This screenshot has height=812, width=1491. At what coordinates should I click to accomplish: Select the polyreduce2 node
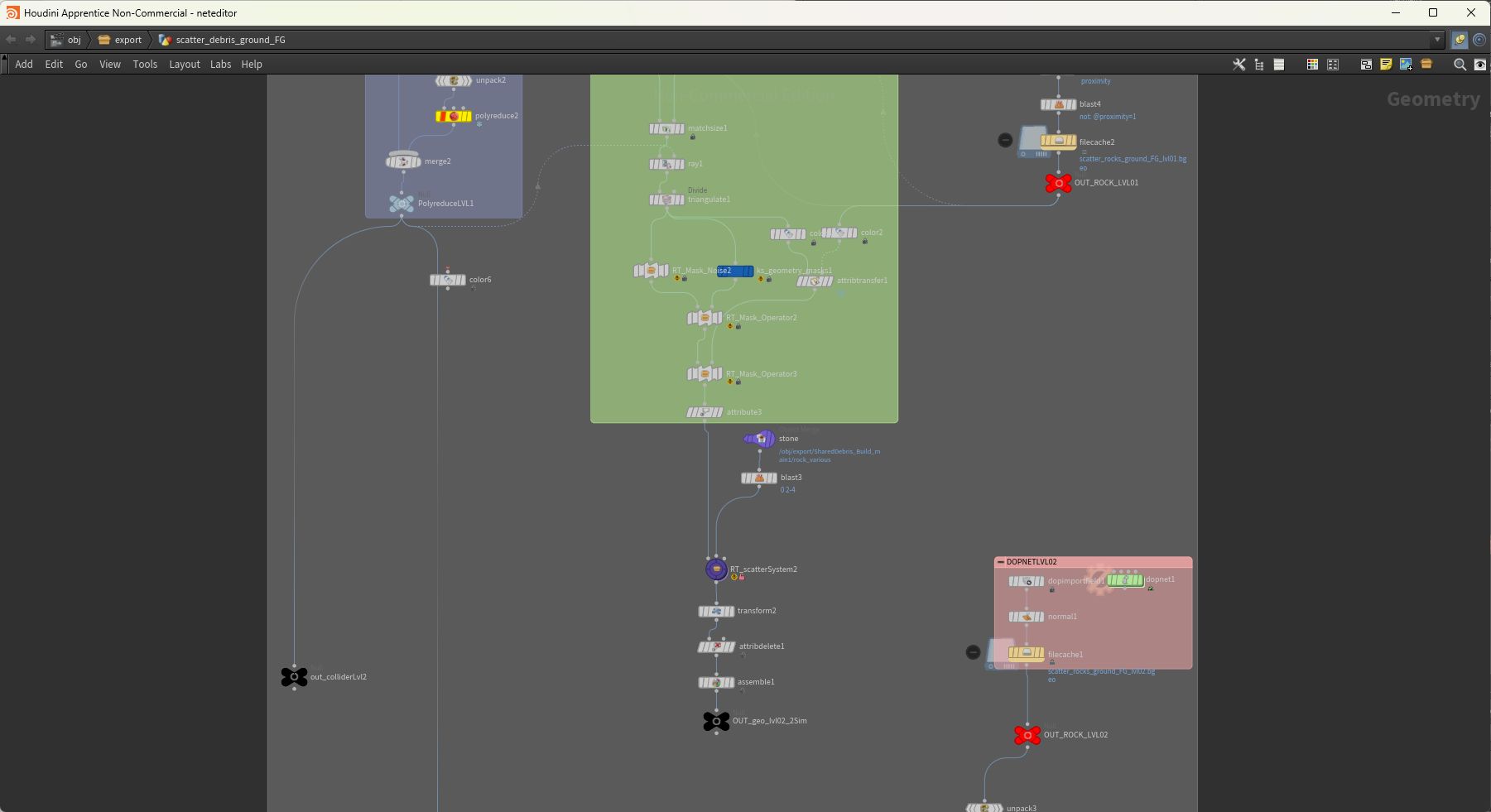point(454,116)
